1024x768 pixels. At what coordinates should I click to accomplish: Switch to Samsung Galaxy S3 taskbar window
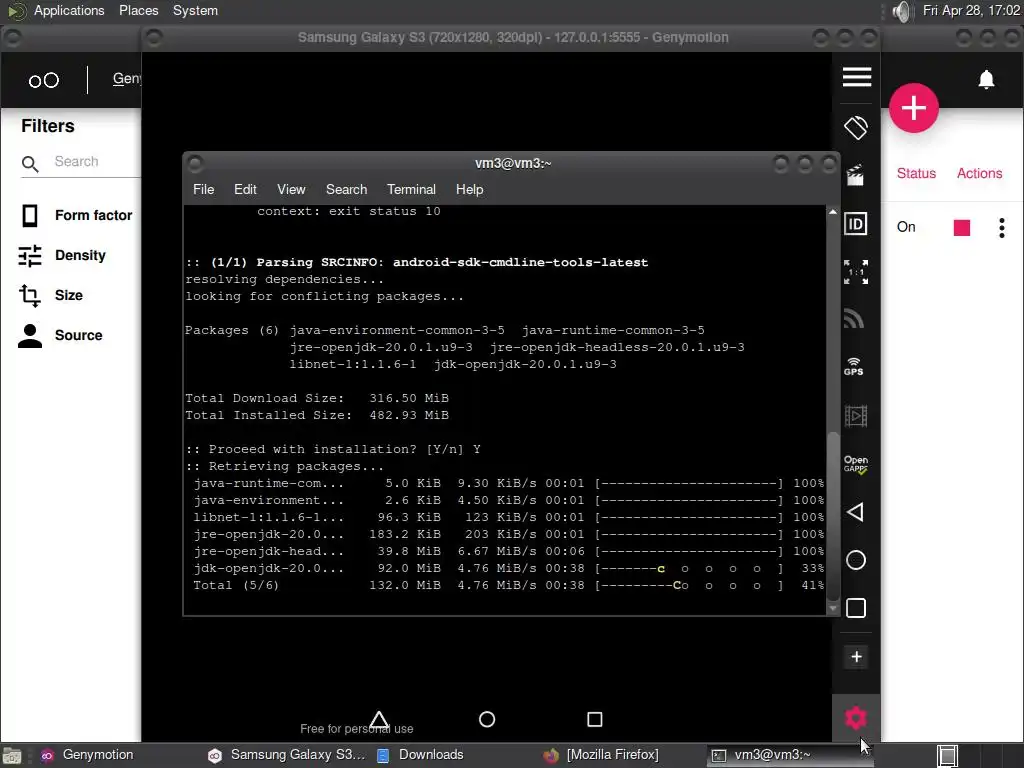(286, 755)
